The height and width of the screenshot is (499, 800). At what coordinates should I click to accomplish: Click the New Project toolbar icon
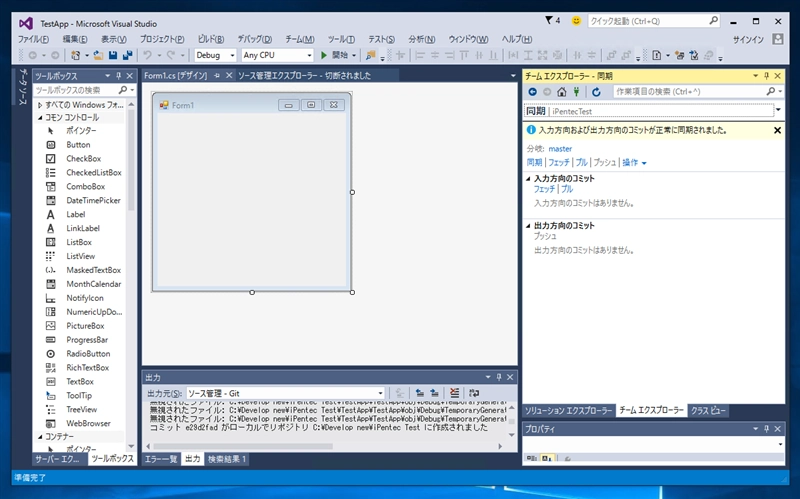pyautogui.click(x=76, y=55)
